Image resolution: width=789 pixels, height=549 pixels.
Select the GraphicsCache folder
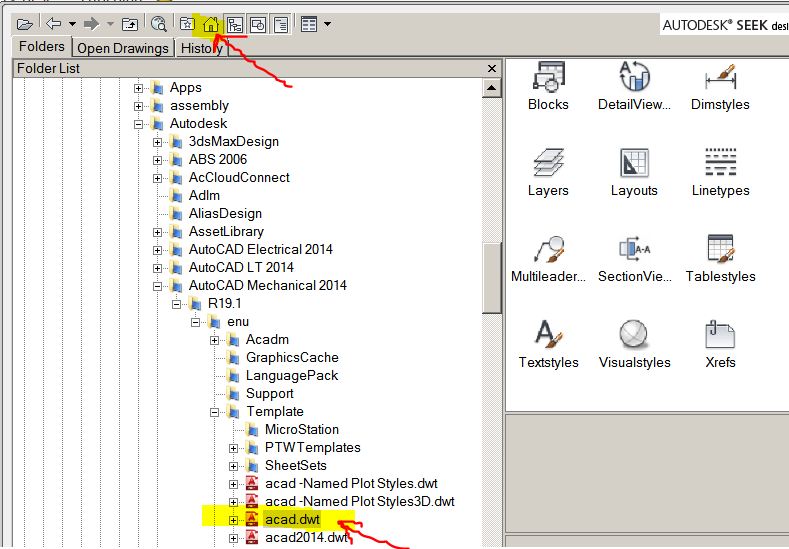click(292, 357)
